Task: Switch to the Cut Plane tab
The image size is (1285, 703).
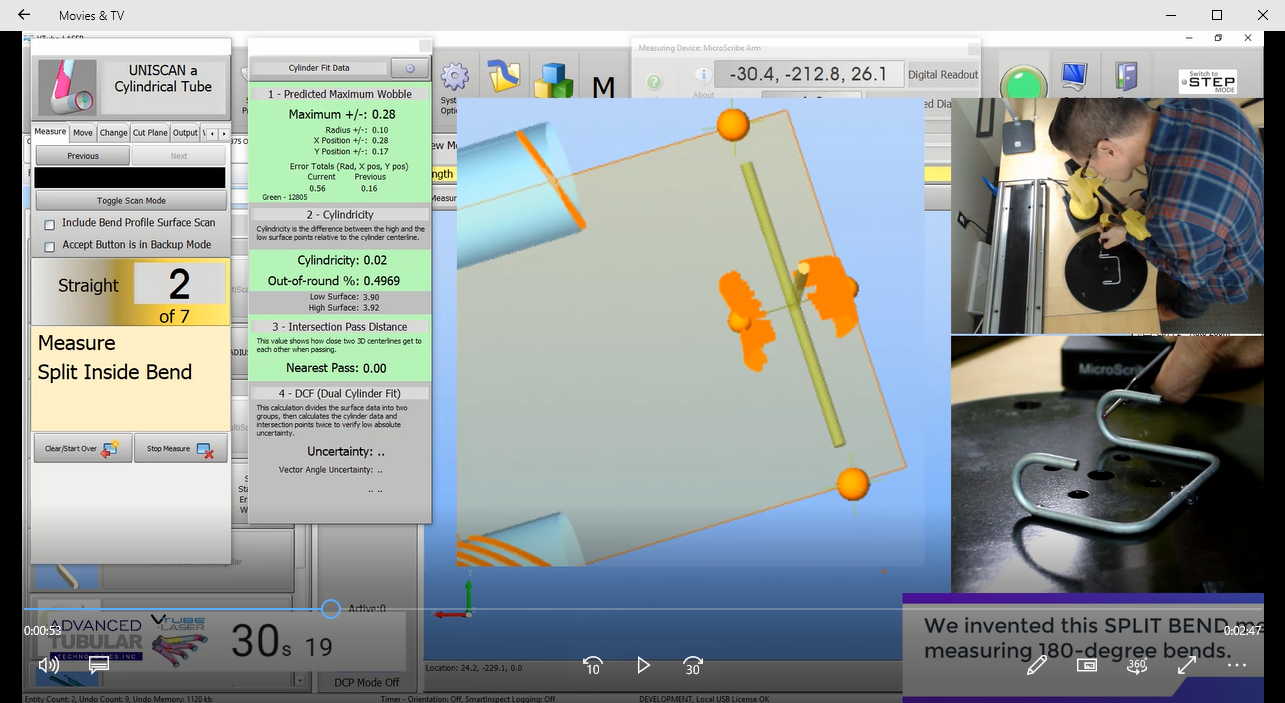Action: coord(150,133)
